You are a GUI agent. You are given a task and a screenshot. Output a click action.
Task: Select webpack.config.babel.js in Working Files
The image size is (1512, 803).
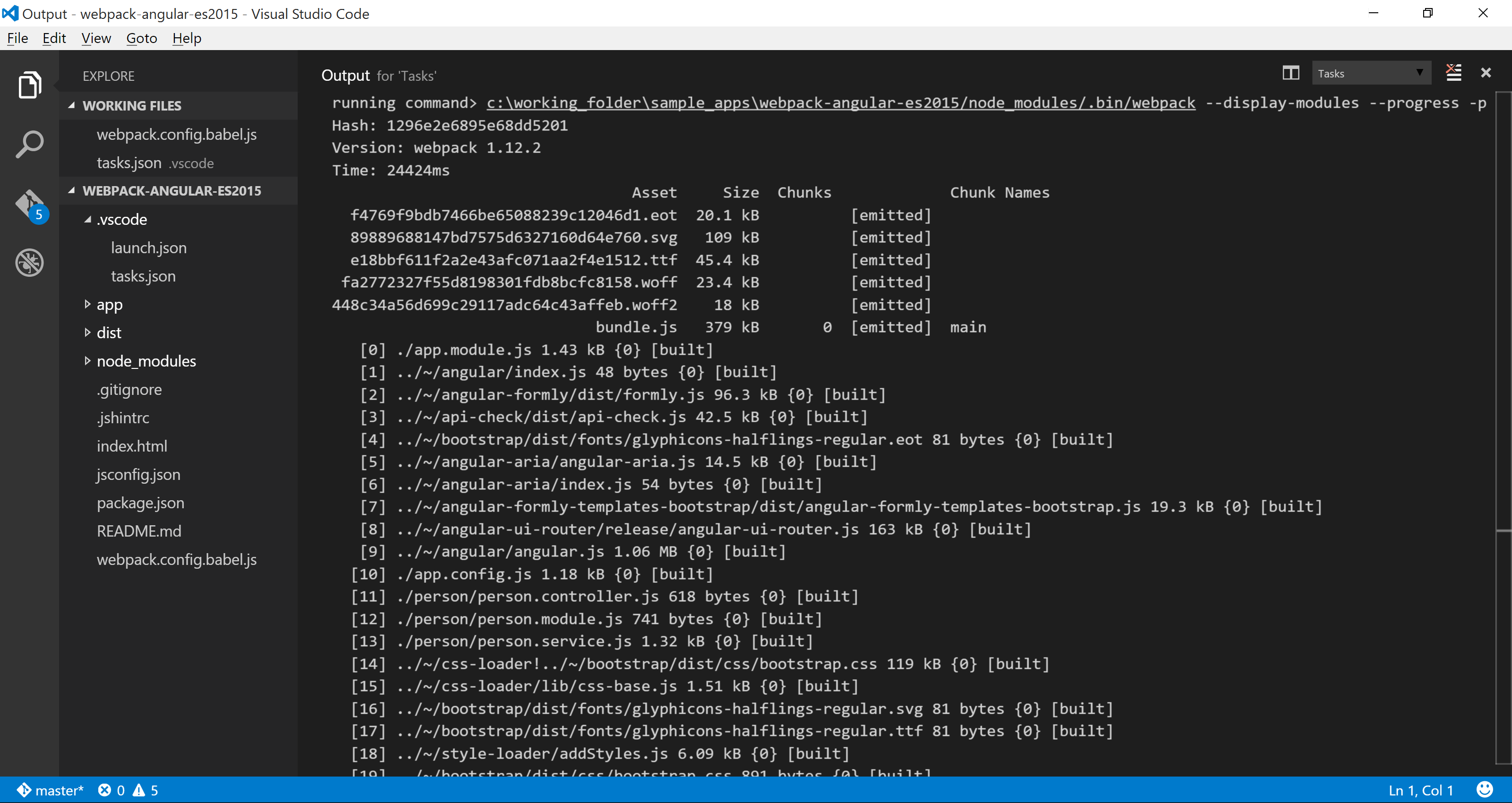click(x=176, y=134)
